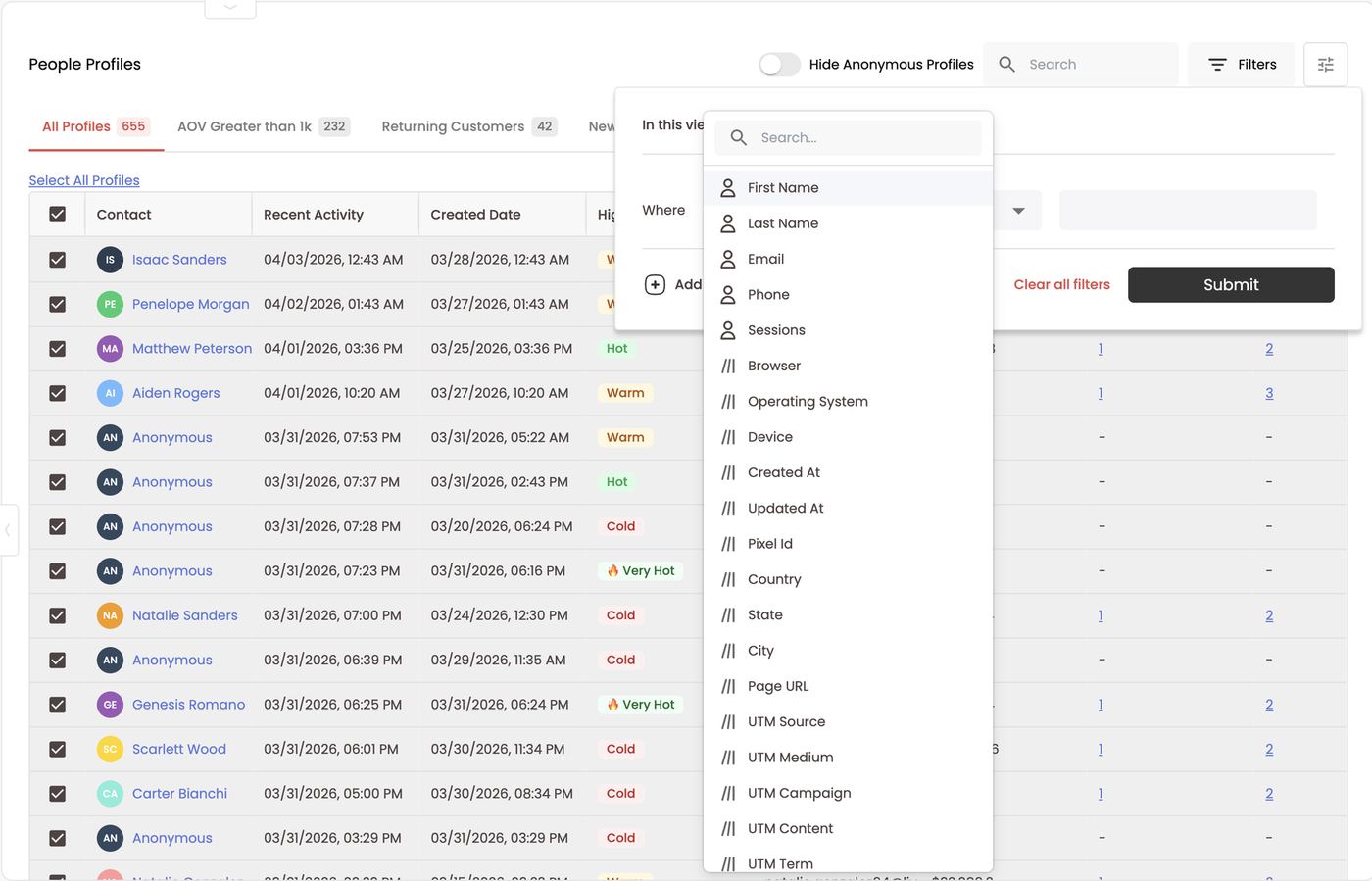Click the bars icon beside Browser
Viewport: 1372px width, 881px height.
click(728, 366)
